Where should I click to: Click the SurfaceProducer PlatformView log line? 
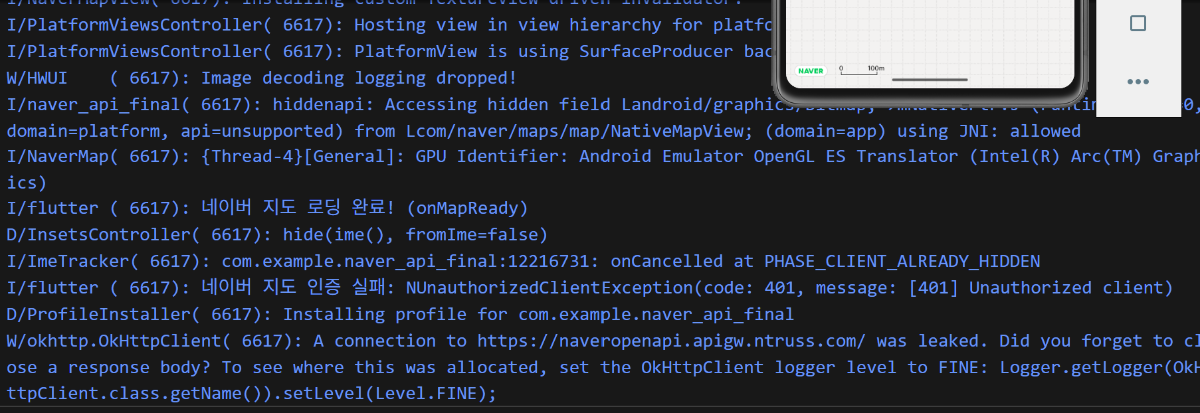click(x=390, y=51)
